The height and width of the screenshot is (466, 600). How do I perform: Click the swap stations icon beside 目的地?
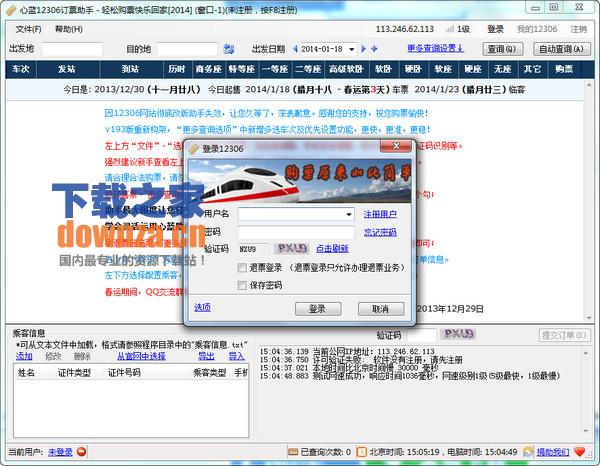[x=228, y=49]
